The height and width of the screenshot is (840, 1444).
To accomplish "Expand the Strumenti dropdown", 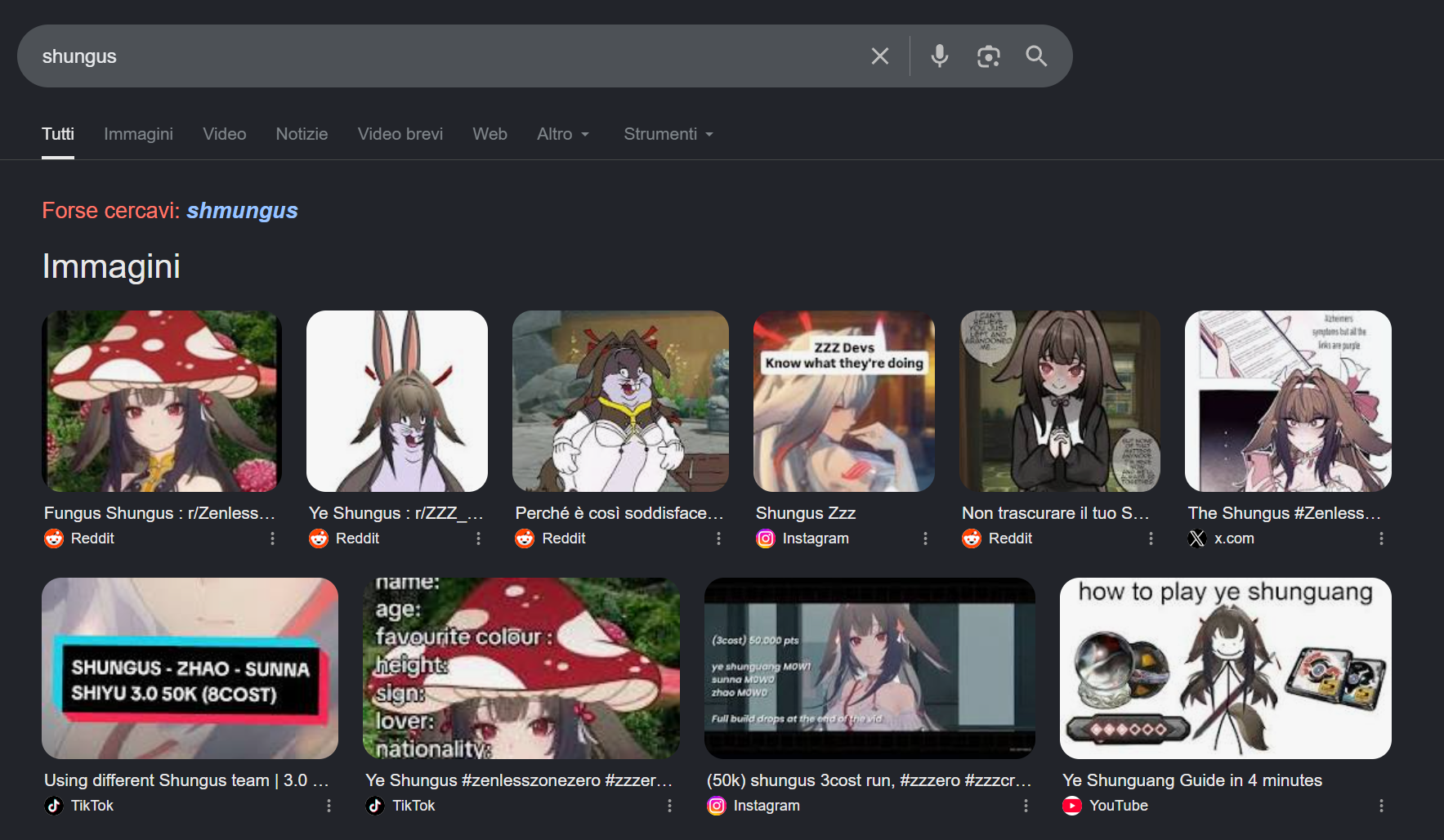I will [668, 134].
